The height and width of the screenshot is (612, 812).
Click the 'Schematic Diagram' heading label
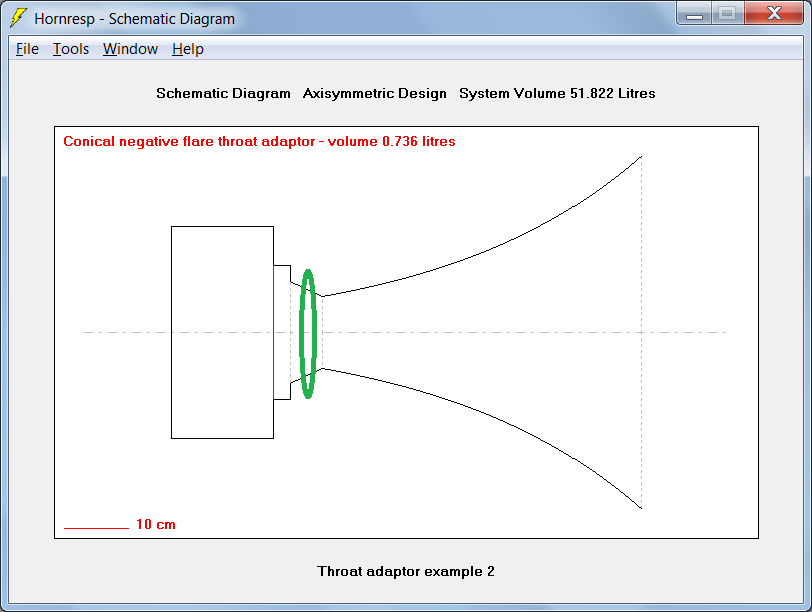(x=223, y=93)
